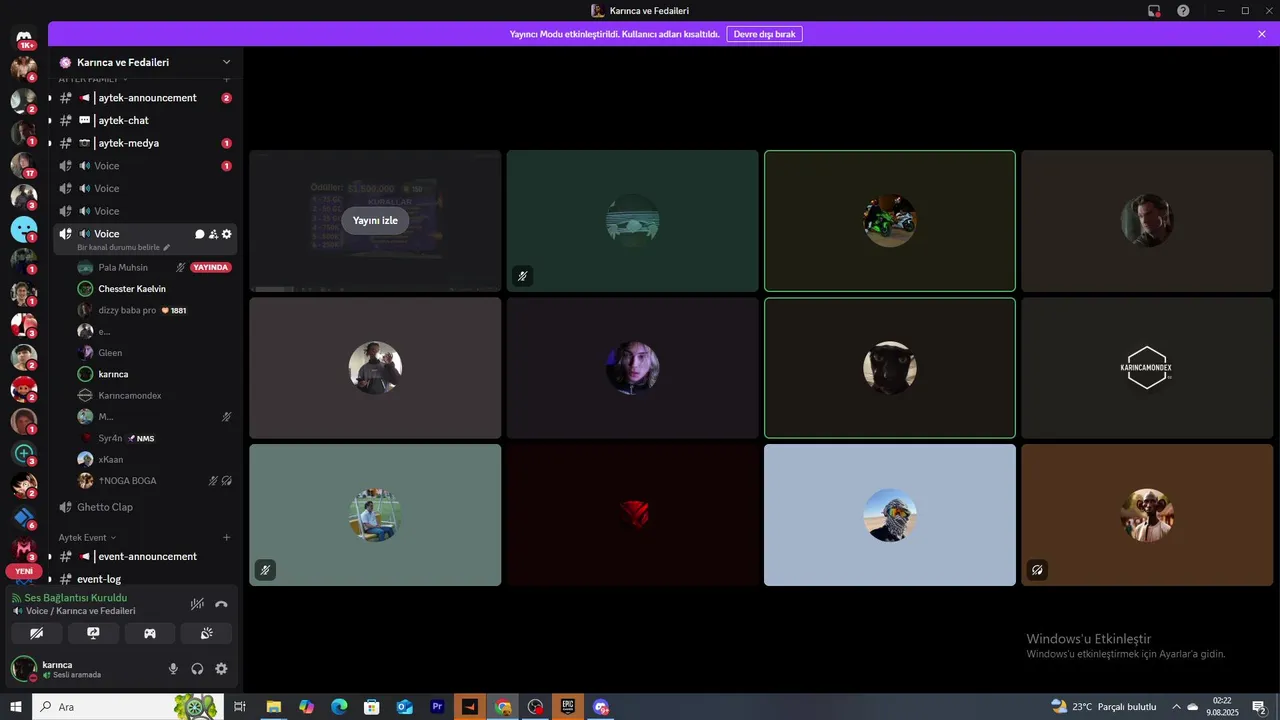Select the red diamond avatar video tile

coord(632,515)
